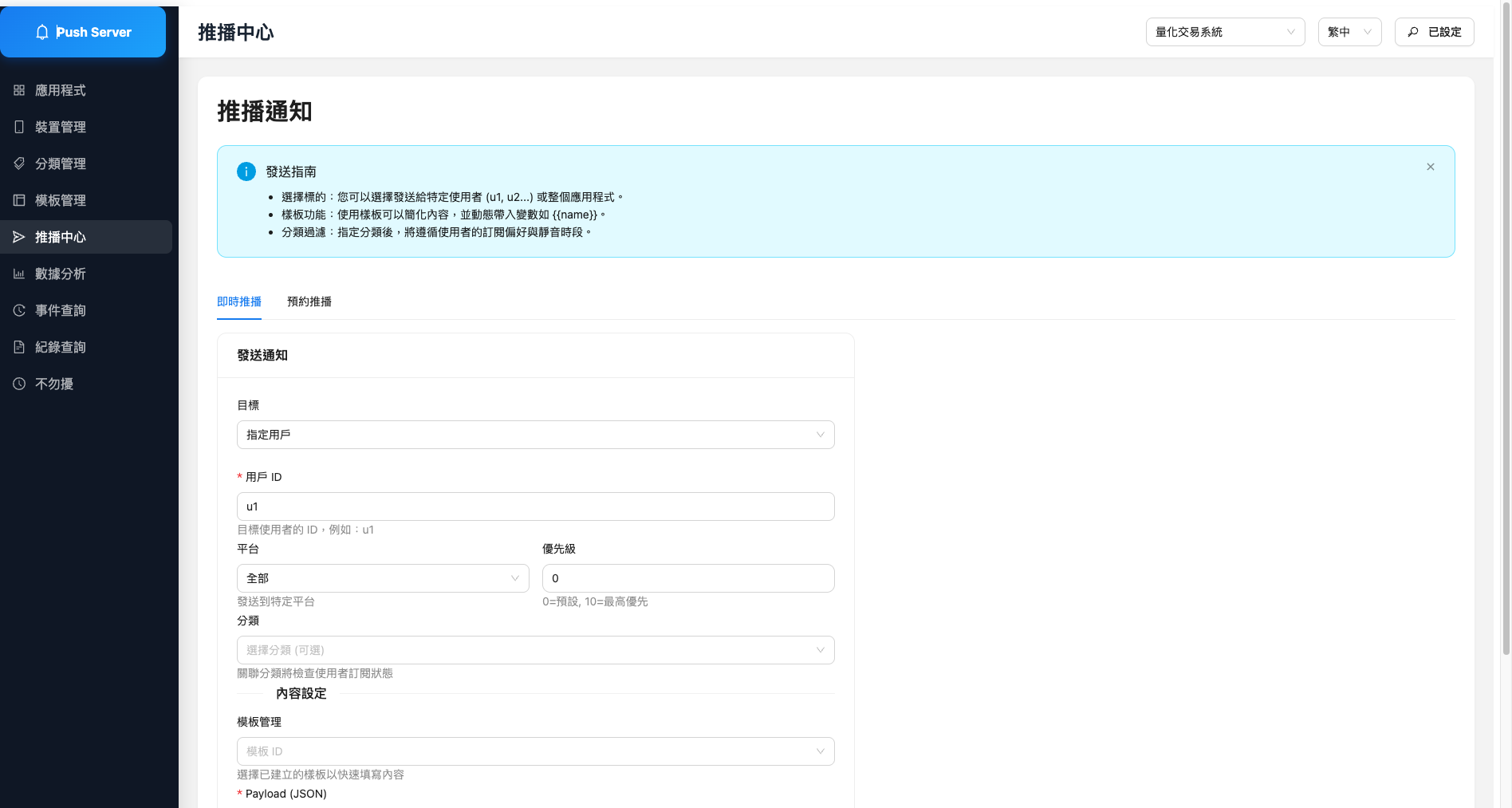1512x808 pixels.
Task: Go to 數據分析 chart icon
Action: tap(19, 274)
